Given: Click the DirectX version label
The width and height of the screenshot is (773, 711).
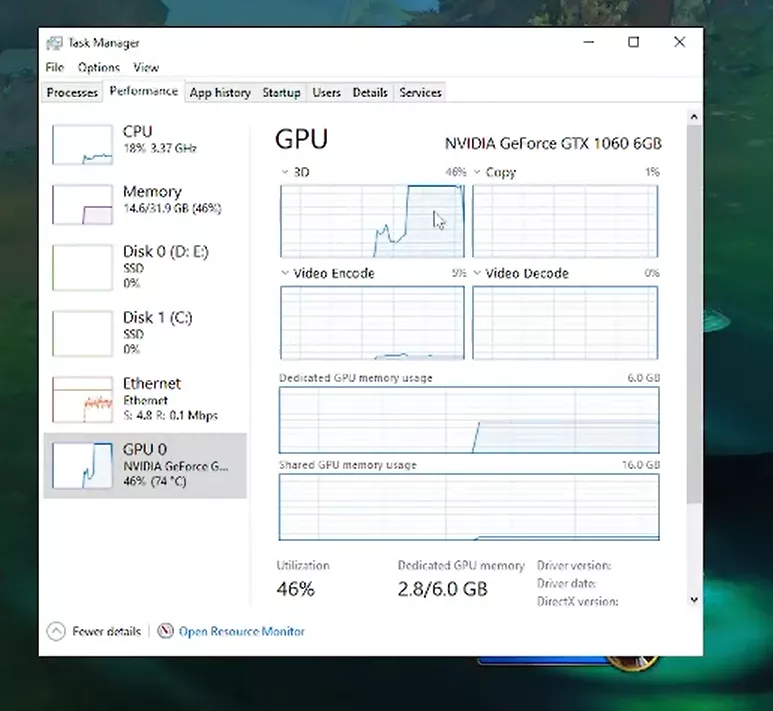Looking at the screenshot, I should 577,602.
